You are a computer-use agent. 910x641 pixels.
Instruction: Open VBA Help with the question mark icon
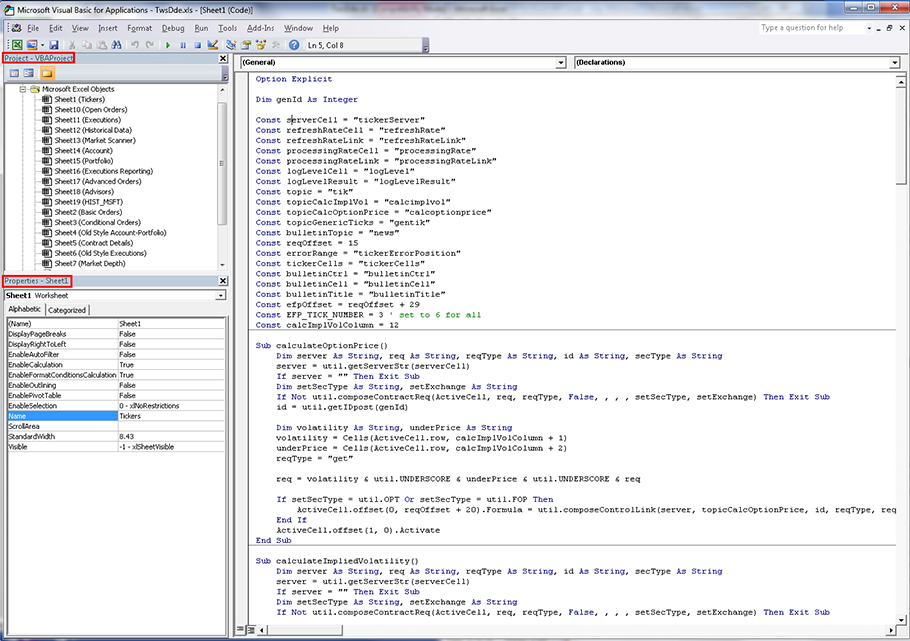coord(294,45)
